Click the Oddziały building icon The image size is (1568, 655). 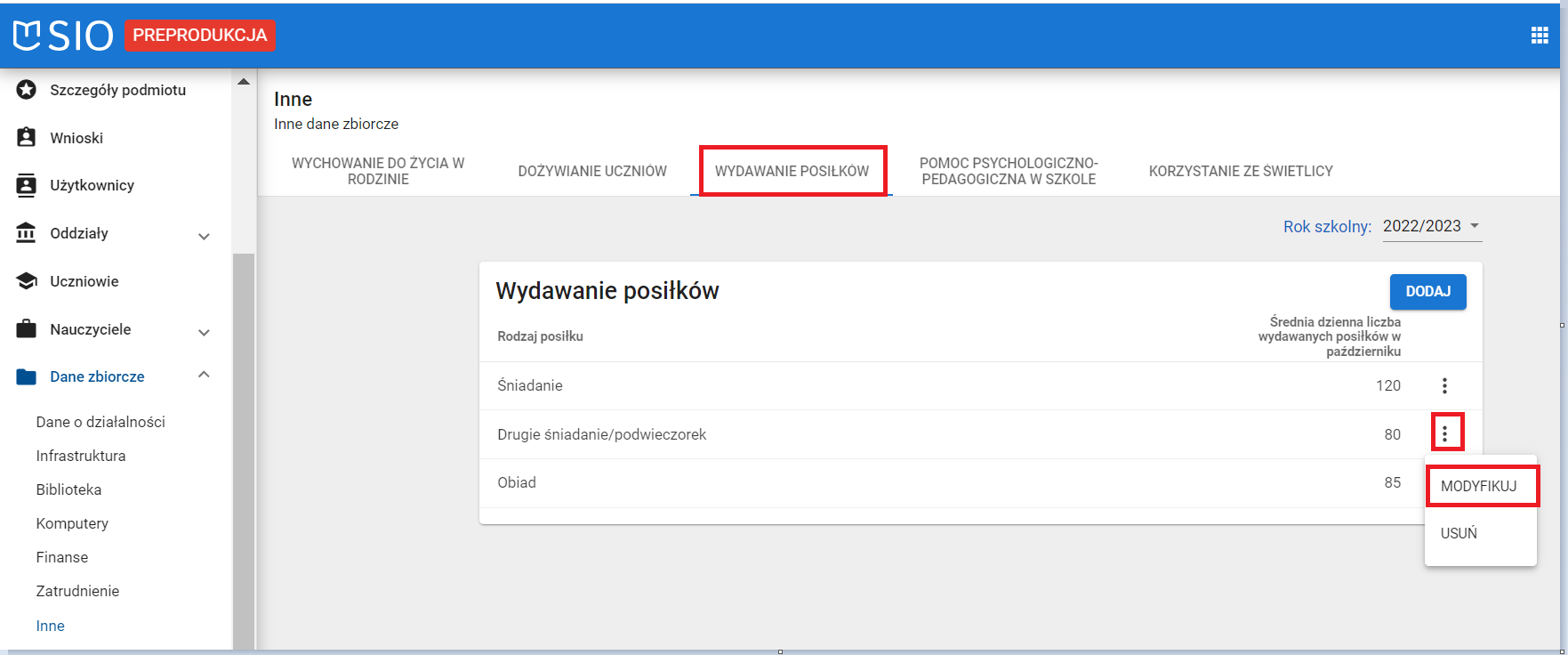[x=27, y=233]
